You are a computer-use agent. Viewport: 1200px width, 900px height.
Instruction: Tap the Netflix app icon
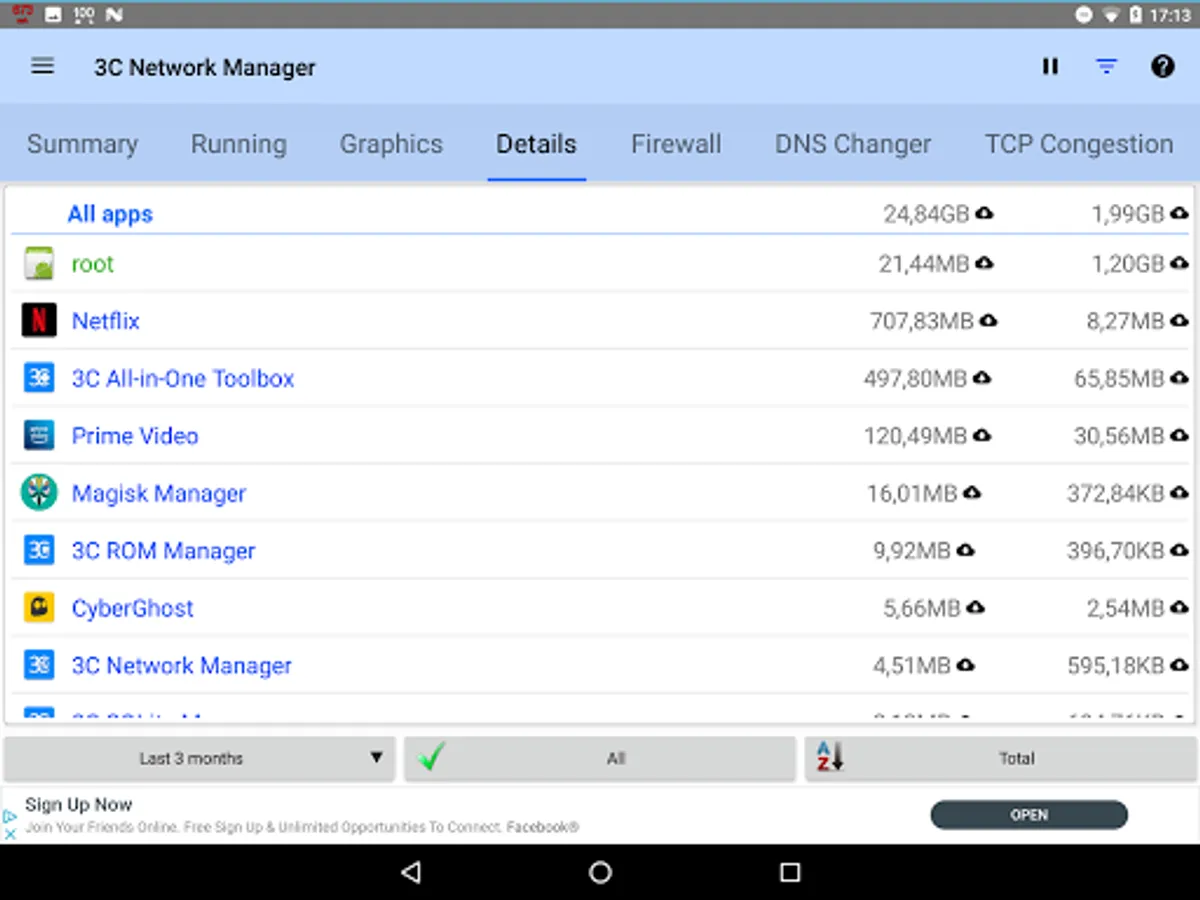click(39, 321)
